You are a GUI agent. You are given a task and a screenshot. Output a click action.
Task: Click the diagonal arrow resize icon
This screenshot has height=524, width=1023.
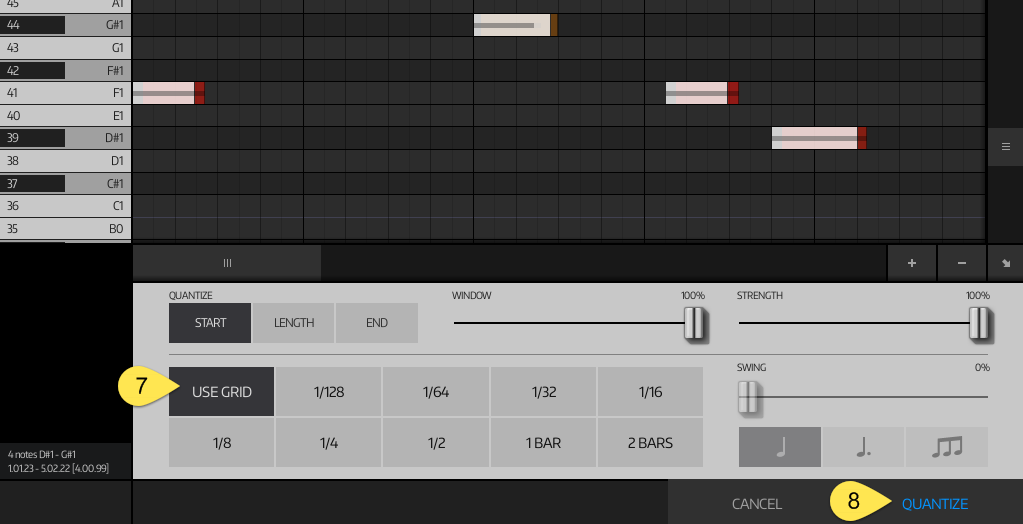point(1005,263)
